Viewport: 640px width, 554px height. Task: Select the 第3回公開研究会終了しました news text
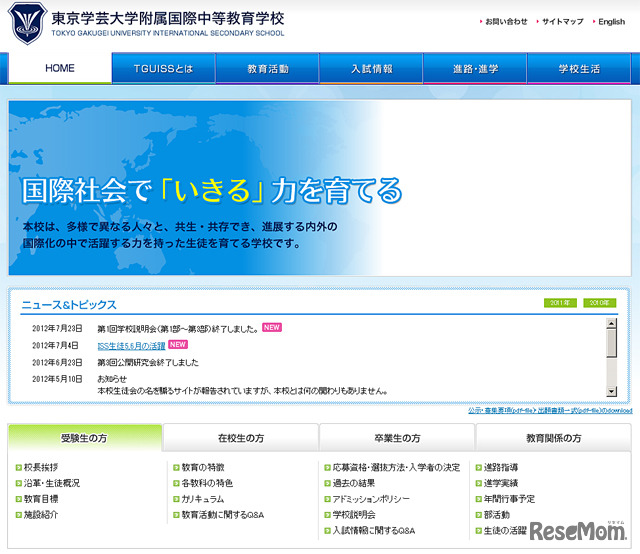pos(148,363)
